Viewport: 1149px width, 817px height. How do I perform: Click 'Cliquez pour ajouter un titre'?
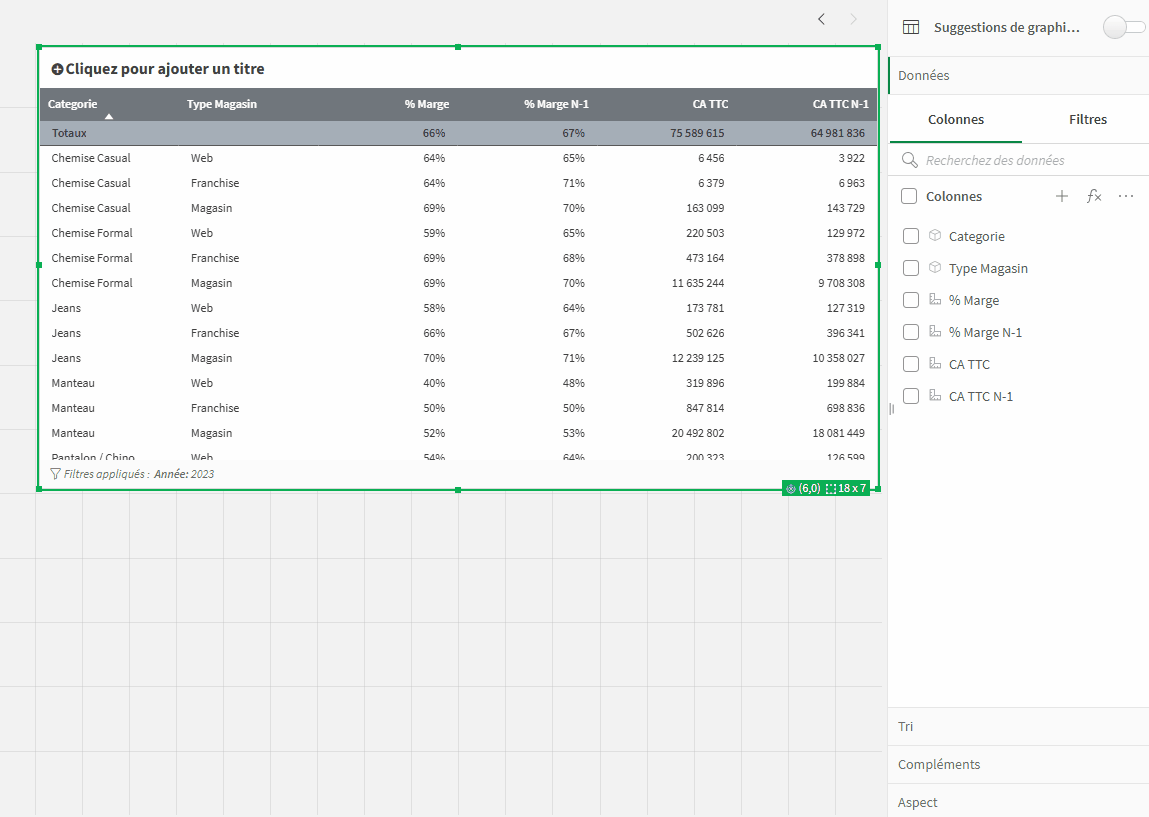(165, 69)
